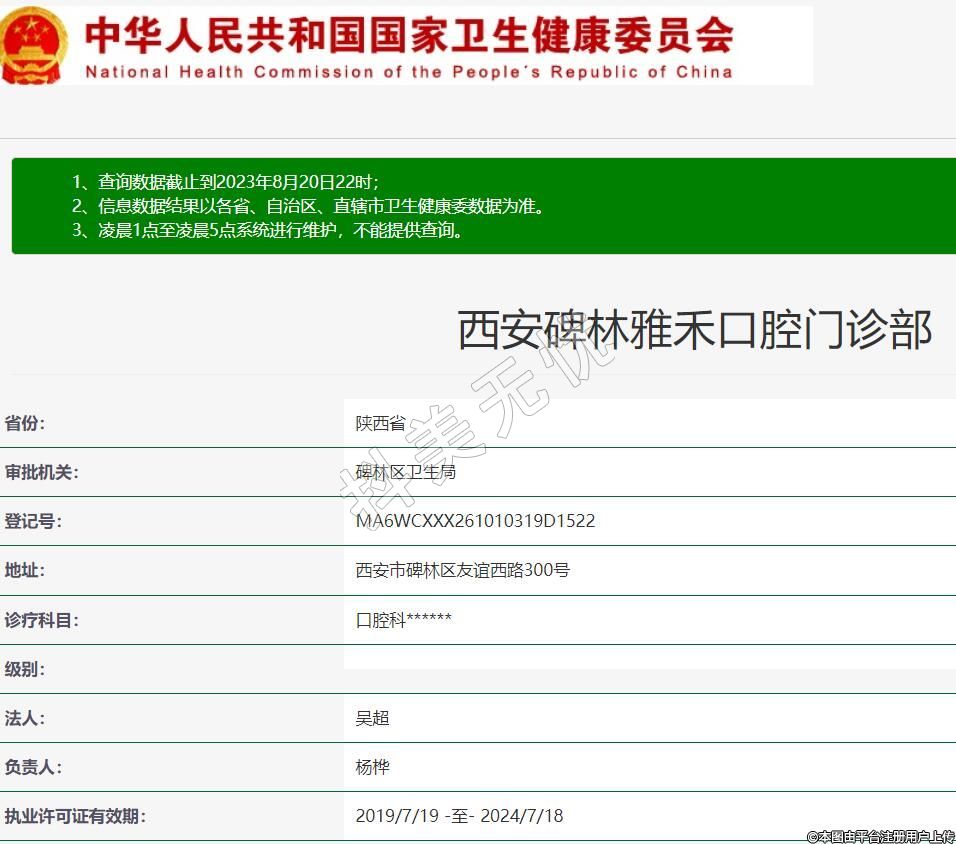Select the 省份 row label
This screenshot has height=844, width=956.
point(25,423)
